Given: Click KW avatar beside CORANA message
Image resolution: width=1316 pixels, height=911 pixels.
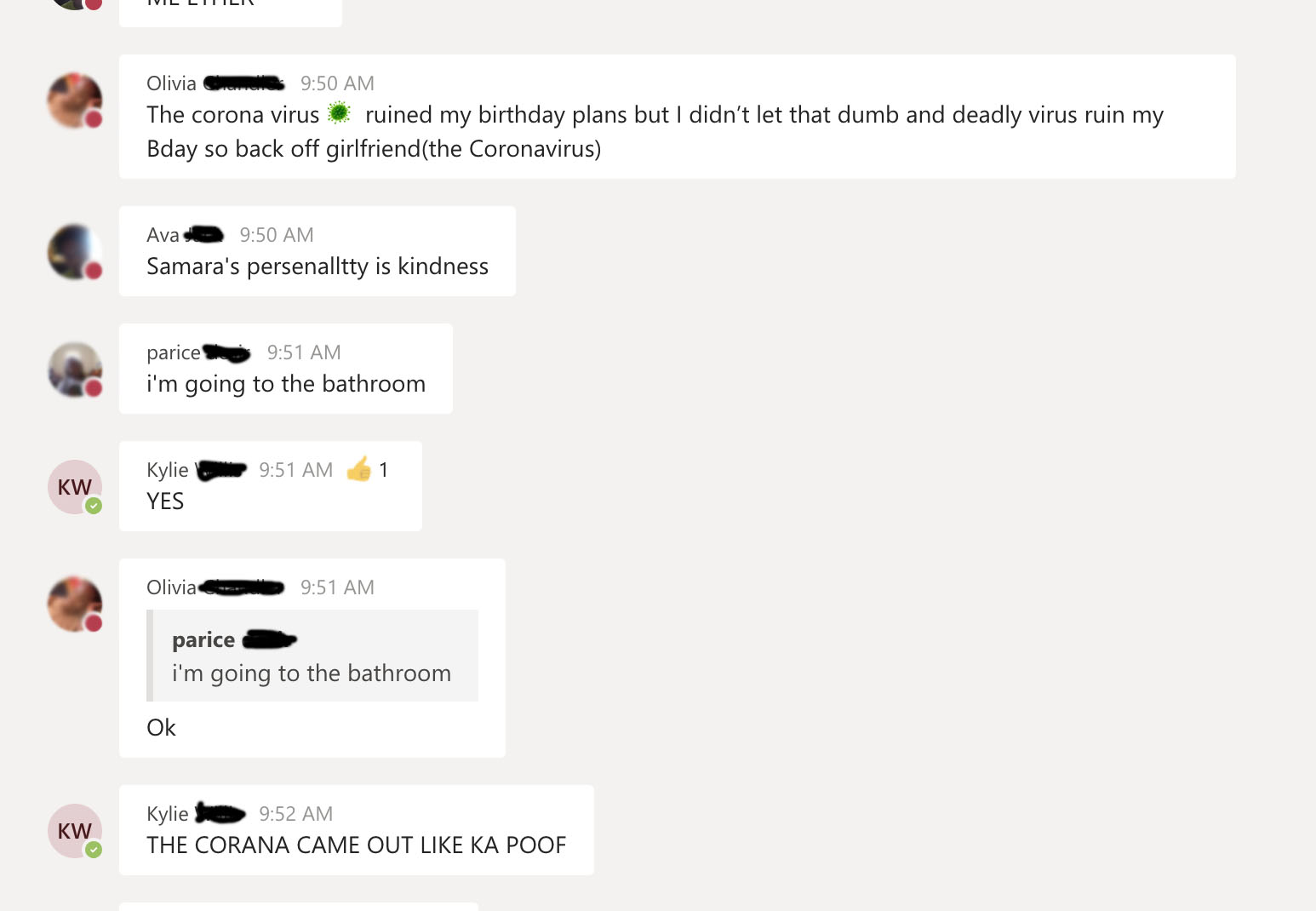Looking at the screenshot, I should 75,831.
